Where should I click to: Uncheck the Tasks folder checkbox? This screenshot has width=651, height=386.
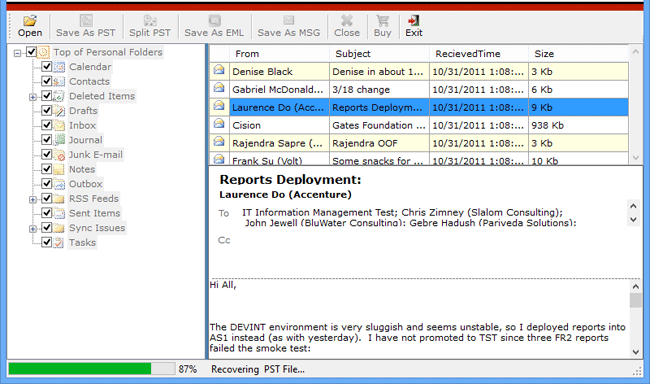[x=46, y=242]
